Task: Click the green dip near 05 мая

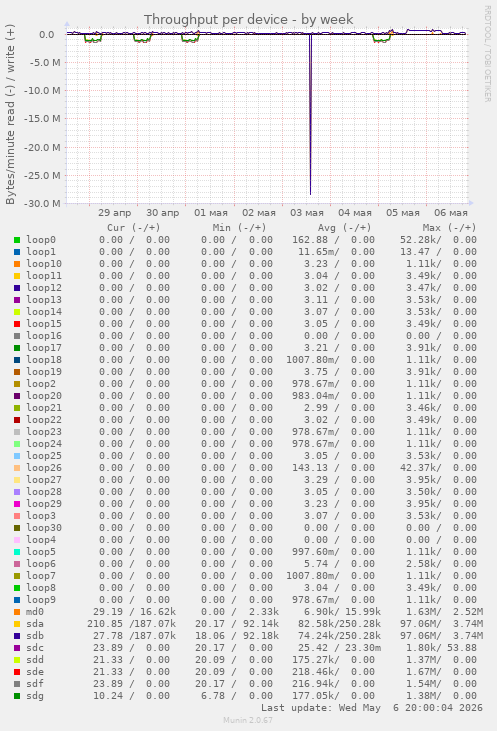Action: [381, 39]
